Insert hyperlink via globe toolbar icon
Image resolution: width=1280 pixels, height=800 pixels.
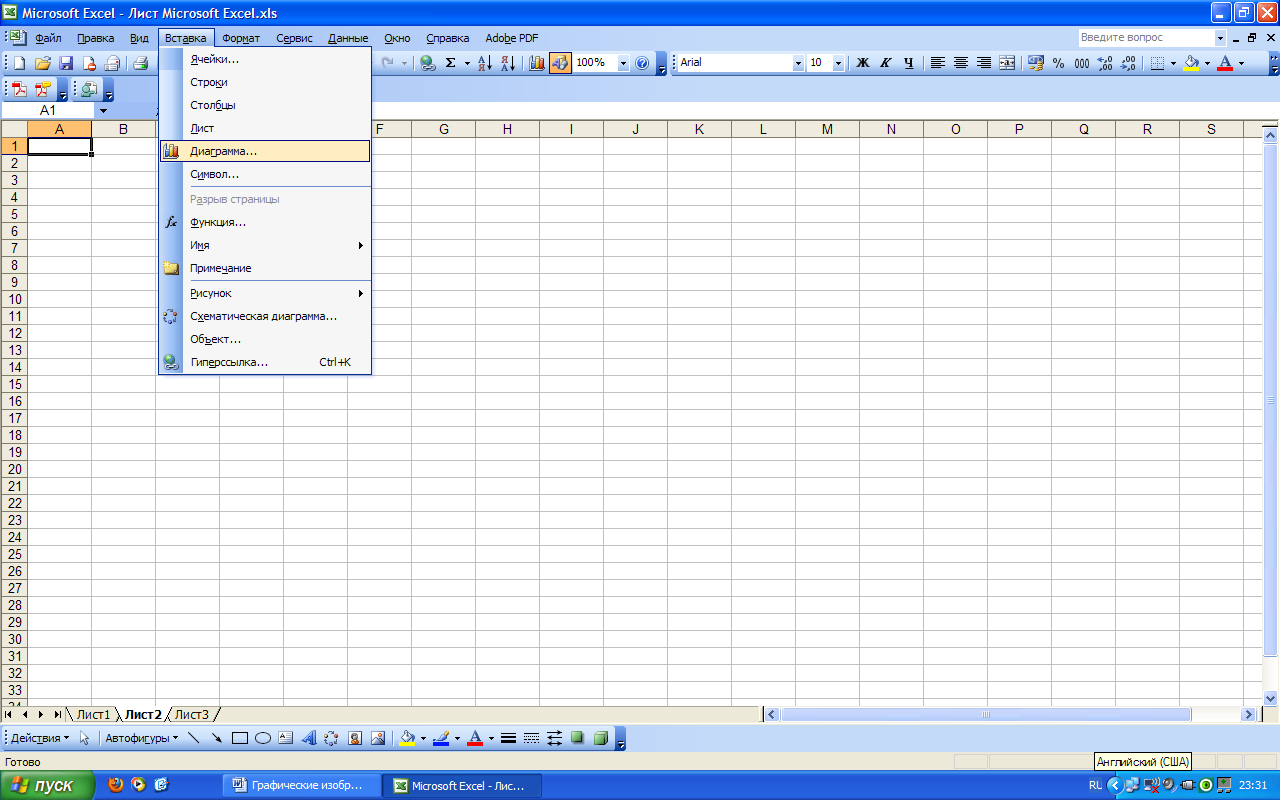coord(428,63)
